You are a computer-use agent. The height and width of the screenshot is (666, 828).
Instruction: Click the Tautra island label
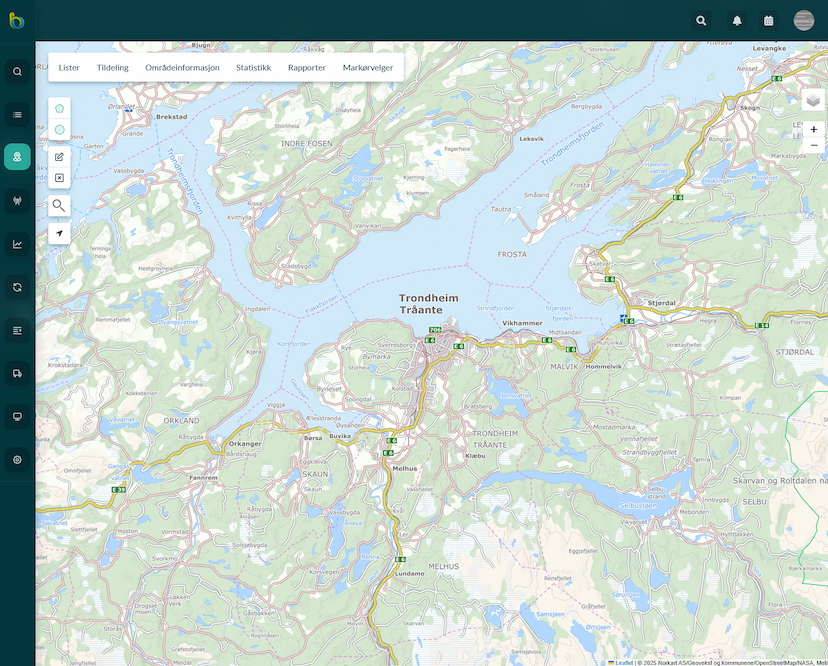[x=501, y=209]
